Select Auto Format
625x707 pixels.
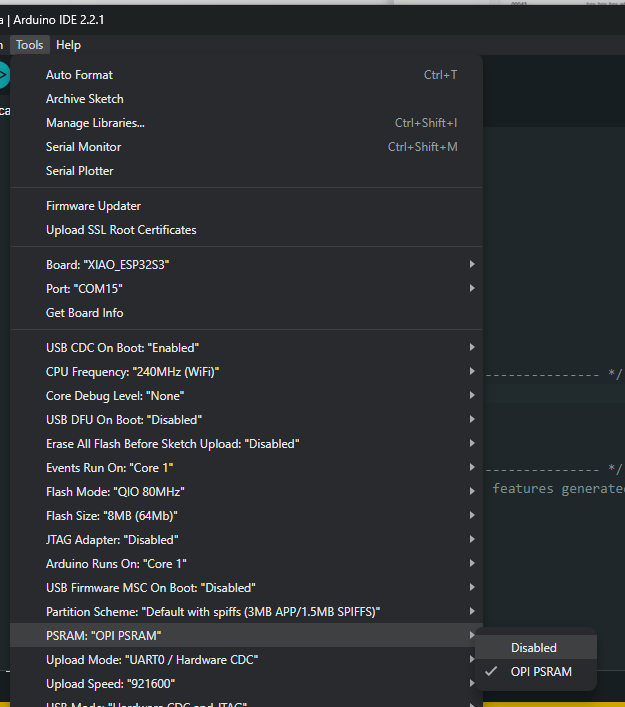(x=79, y=75)
